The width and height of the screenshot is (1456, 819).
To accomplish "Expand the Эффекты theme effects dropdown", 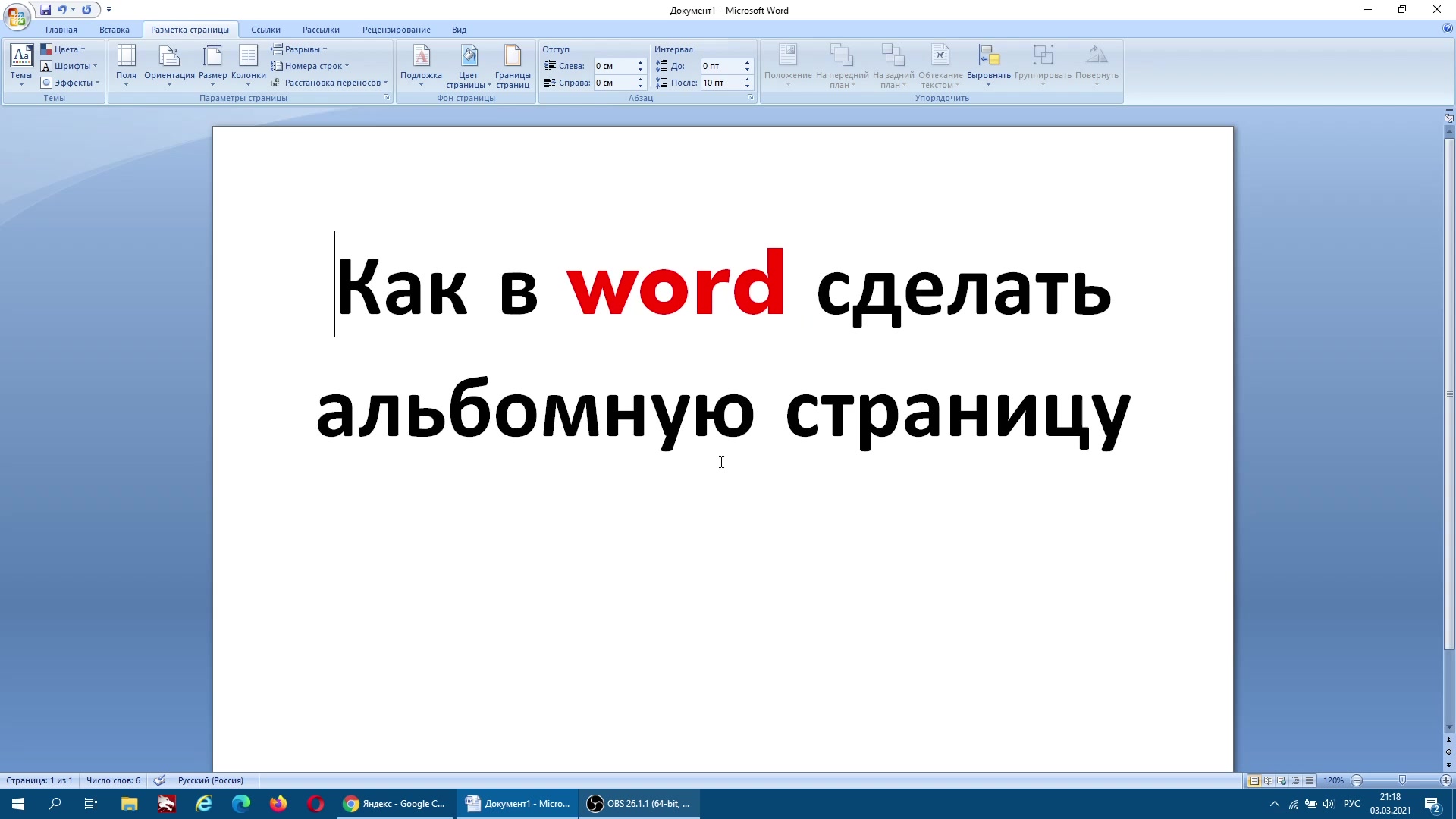I will point(71,83).
